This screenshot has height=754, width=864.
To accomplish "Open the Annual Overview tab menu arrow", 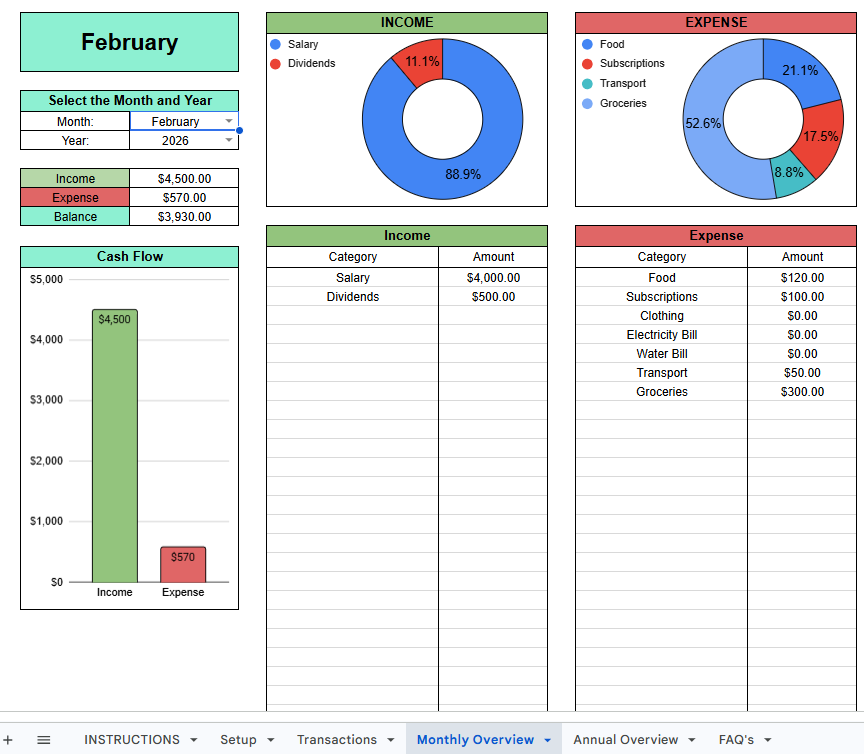I will 692,740.
